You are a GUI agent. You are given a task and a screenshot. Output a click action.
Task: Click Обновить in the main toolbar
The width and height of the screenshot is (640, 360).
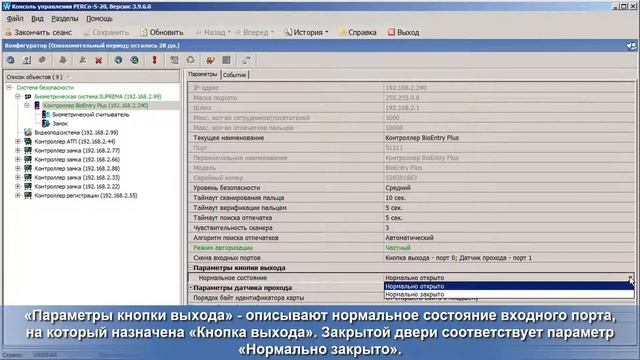coord(162,32)
